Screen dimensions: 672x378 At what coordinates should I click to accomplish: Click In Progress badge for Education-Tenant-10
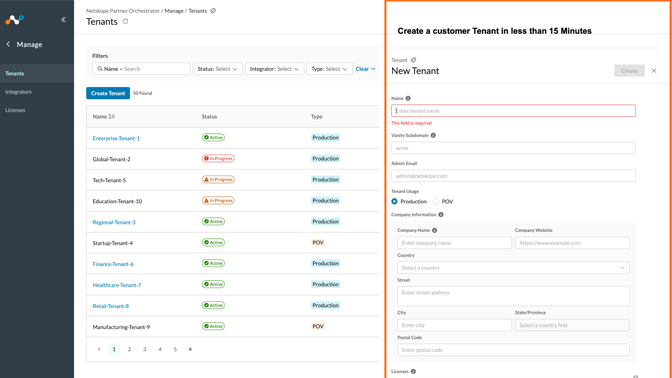218,201
